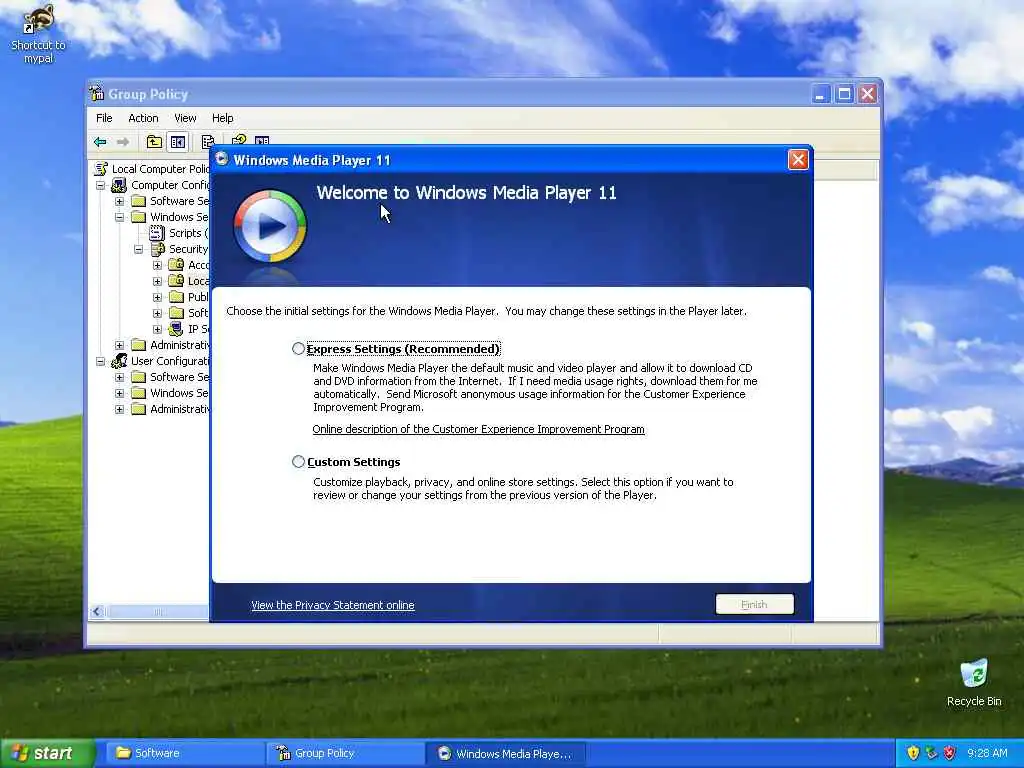Click the tree pane horizontal scrollbar left arrow

[x=97, y=611]
